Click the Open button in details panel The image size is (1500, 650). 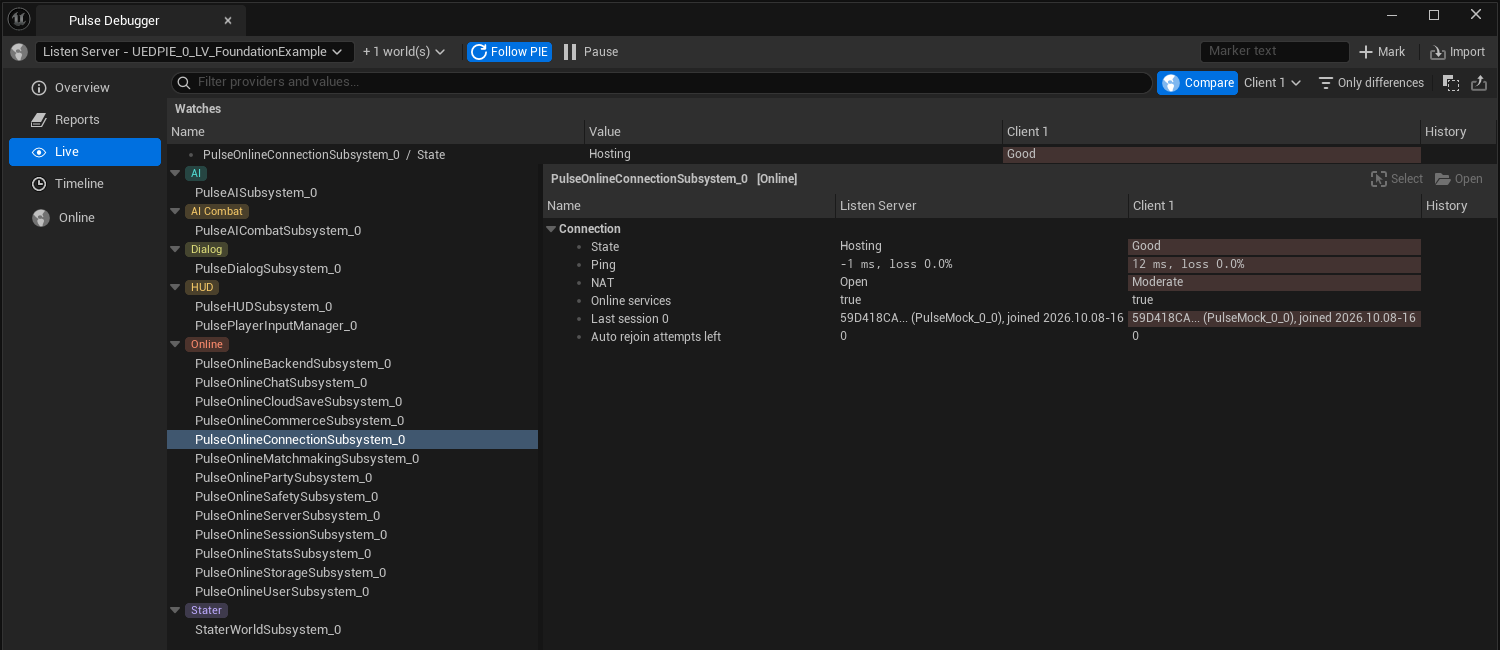click(x=1459, y=179)
